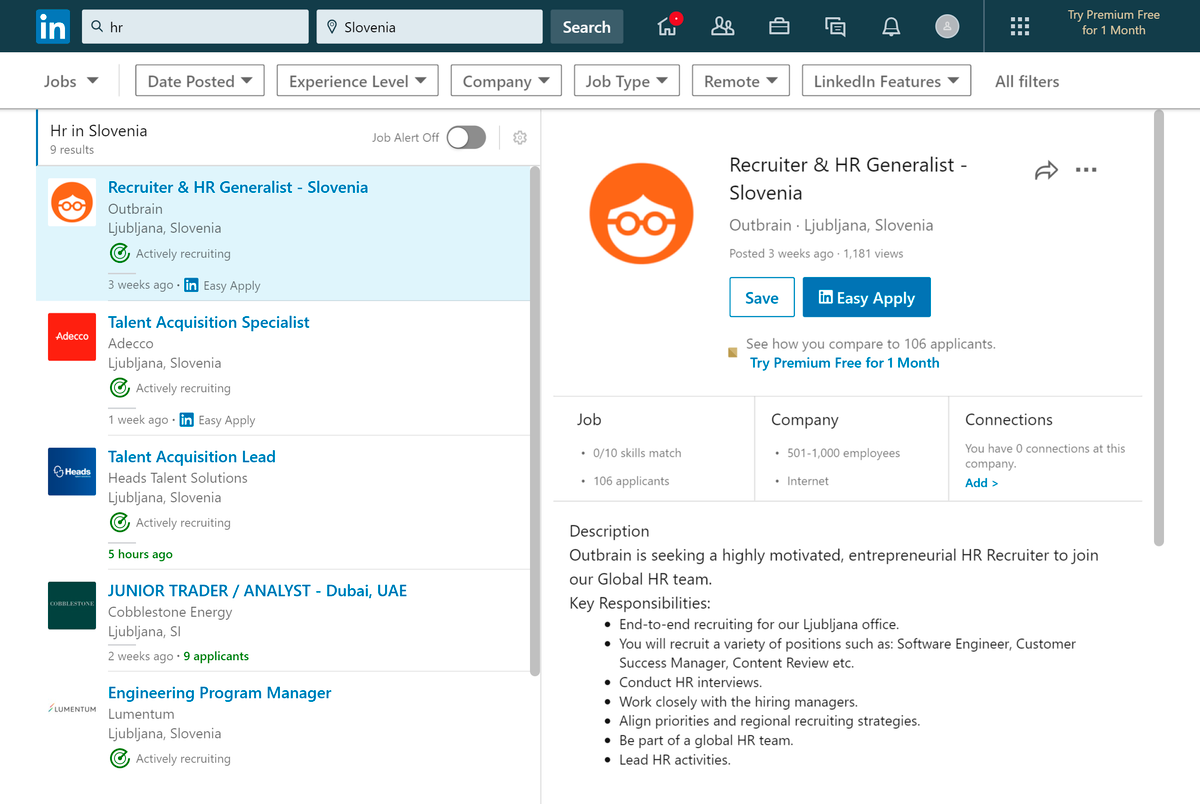
Task: Click the Outbrain logo in job list
Action: [72, 203]
